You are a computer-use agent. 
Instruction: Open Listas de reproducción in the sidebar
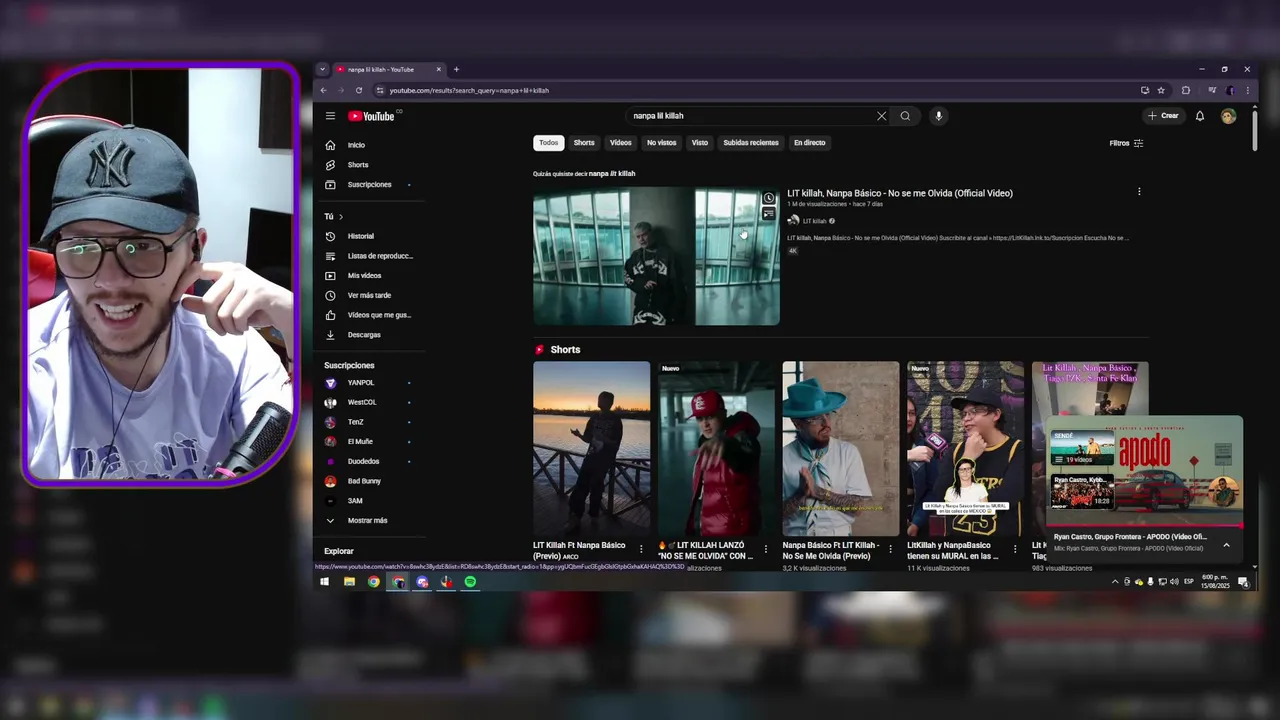coord(379,256)
